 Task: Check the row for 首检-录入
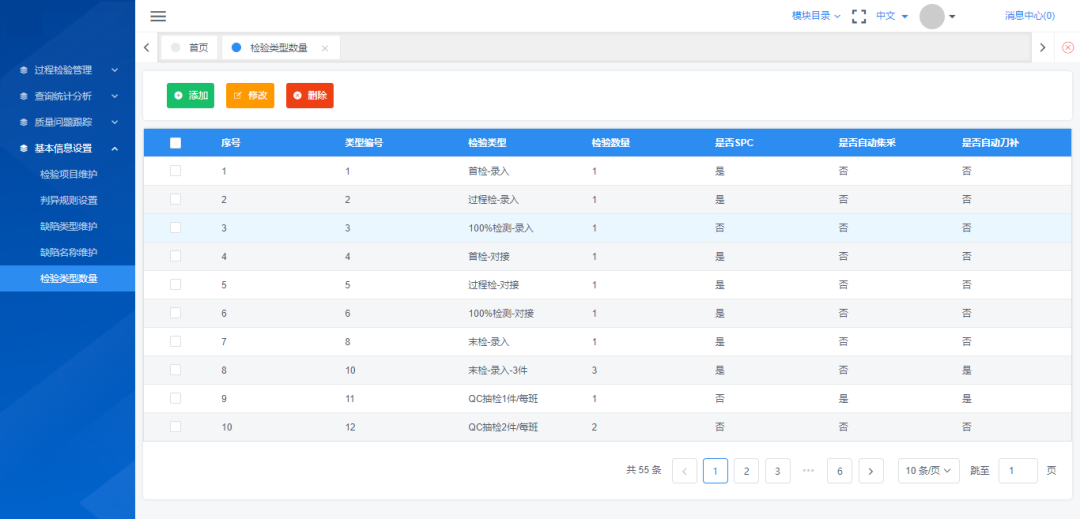coord(176,171)
